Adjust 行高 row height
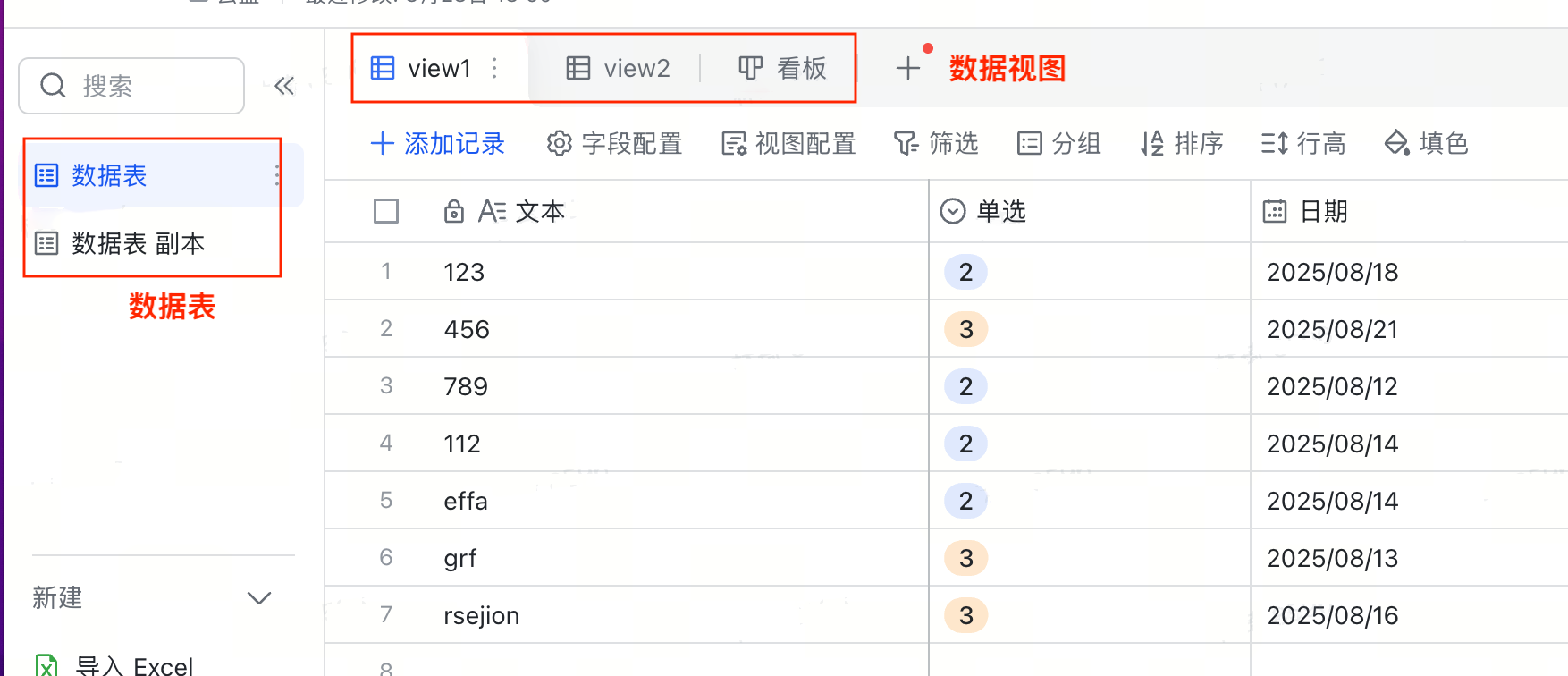The height and width of the screenshot is (676, 1568). click(x=1303, y=143)
